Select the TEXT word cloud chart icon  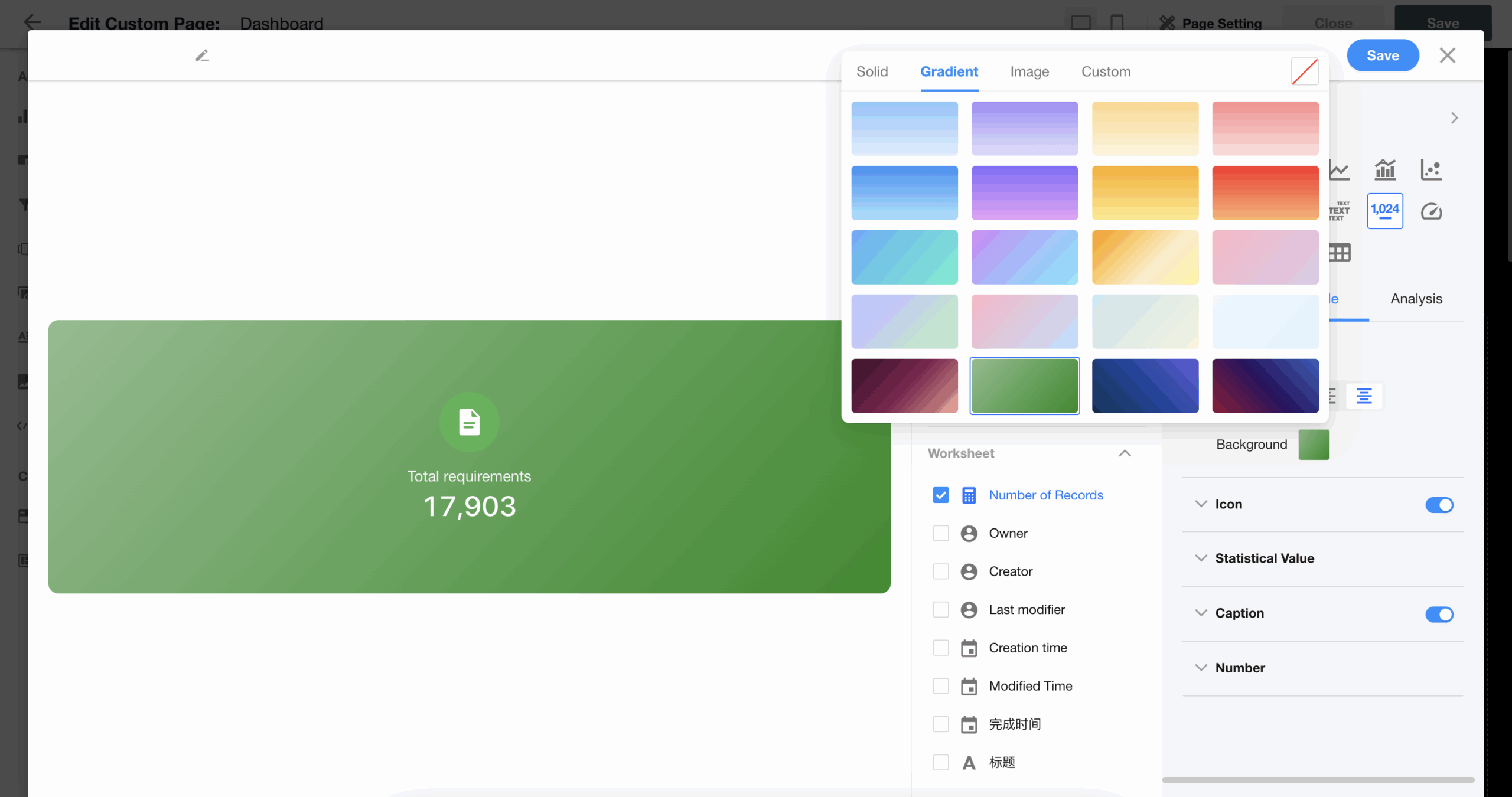1339,211
